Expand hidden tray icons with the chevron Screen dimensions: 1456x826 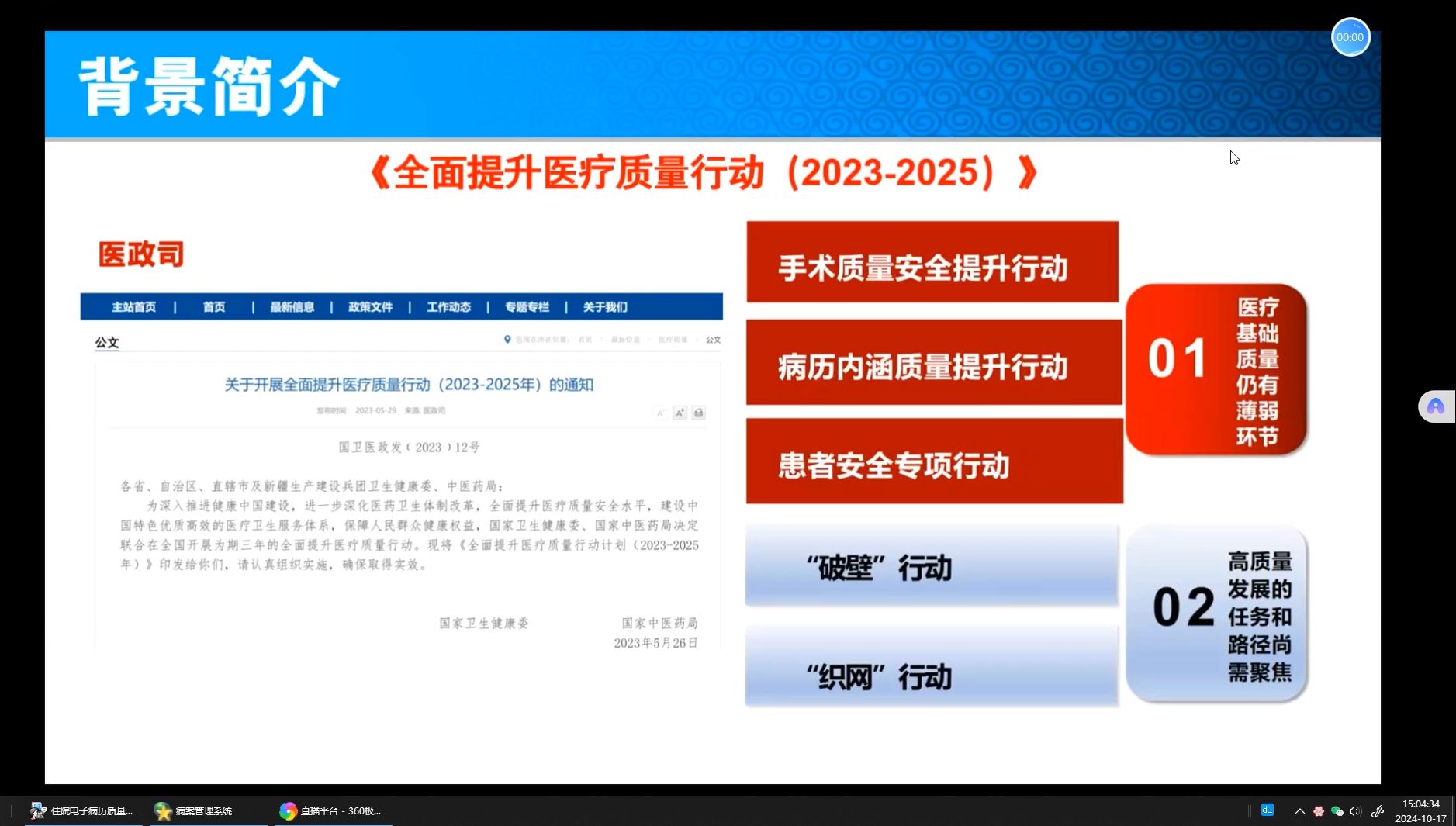pos(1299,810)
